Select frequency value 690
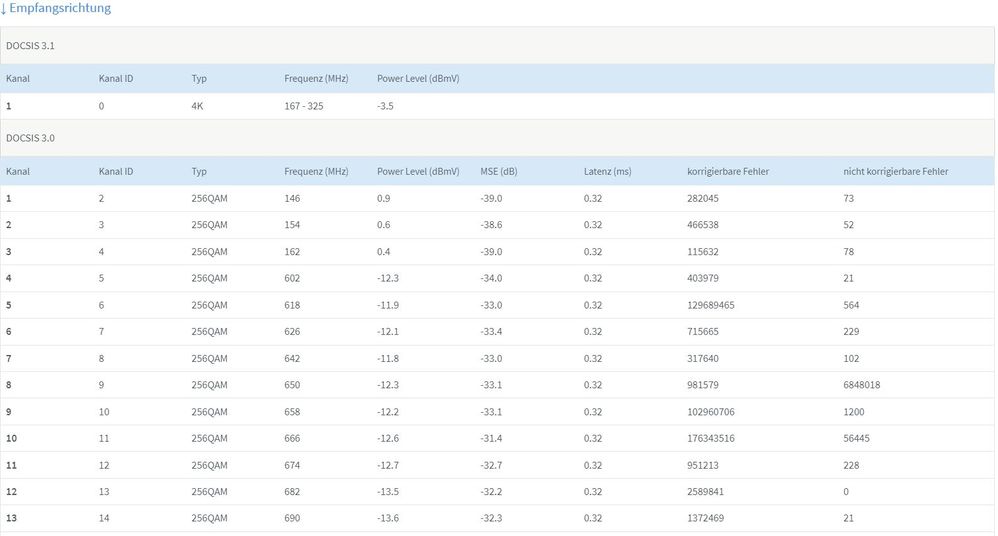The image size is (998, 536). pos(292,518)
